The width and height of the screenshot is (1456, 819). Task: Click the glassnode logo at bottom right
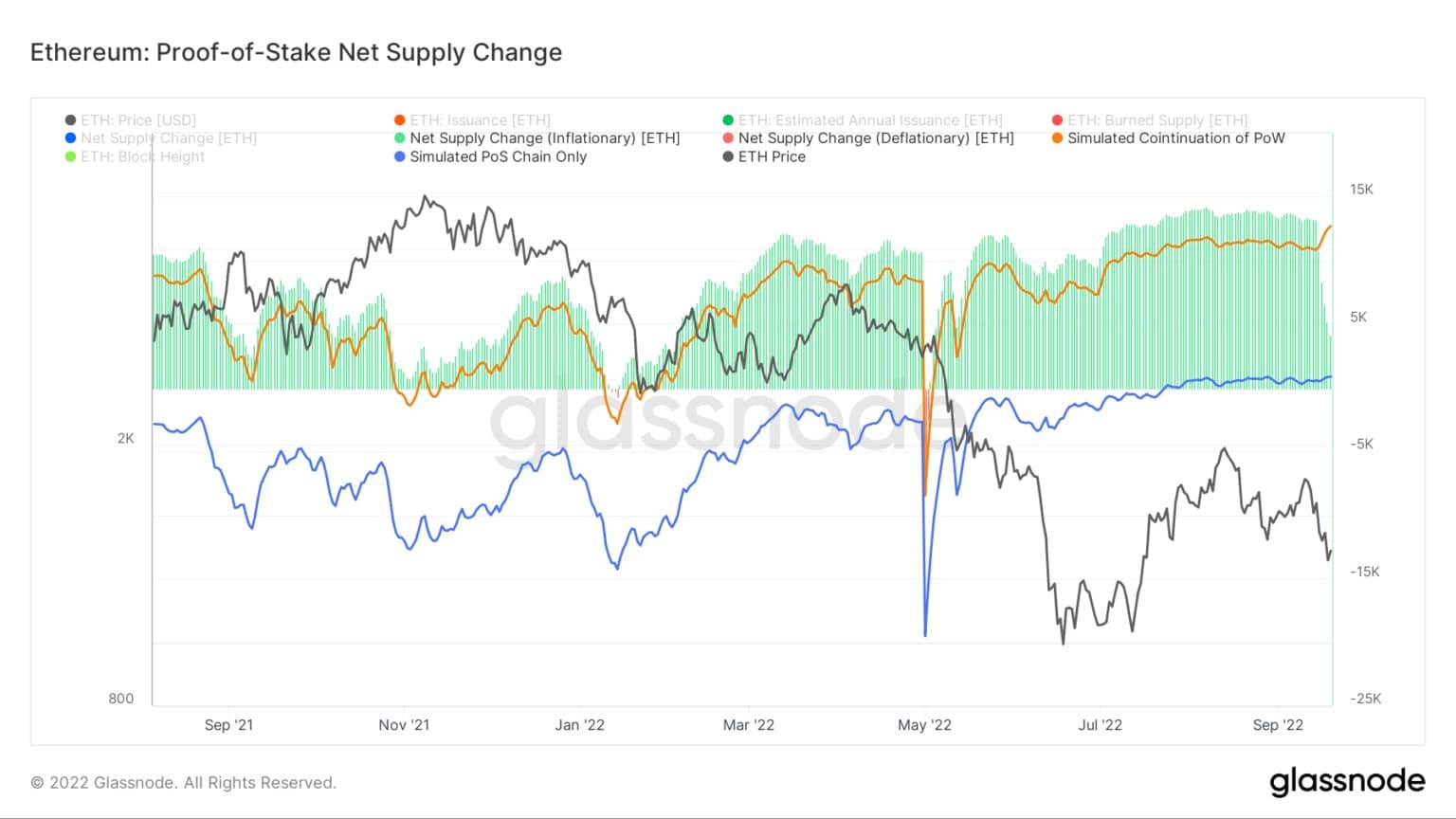pos(1347,781)
